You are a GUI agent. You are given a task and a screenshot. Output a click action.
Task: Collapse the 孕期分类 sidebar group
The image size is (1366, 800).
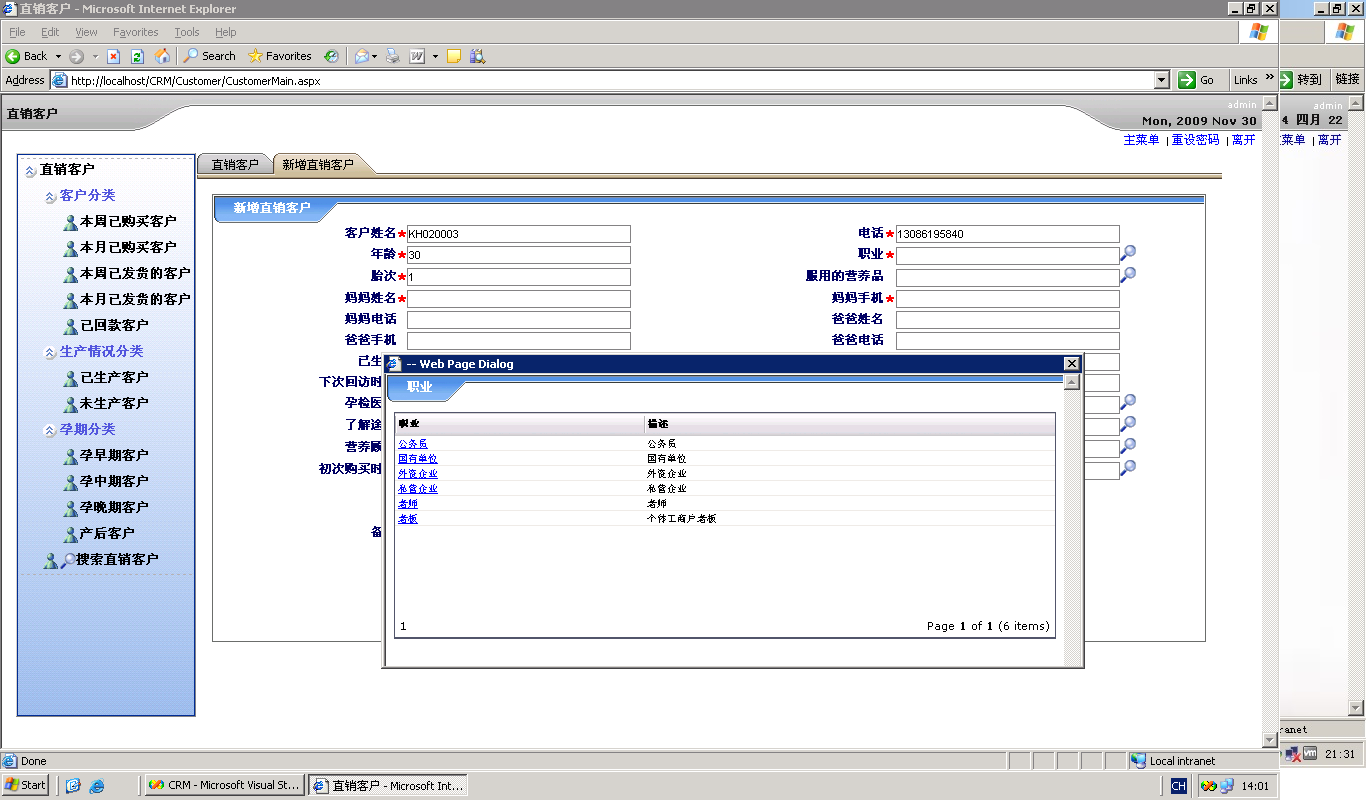[51, 431]
